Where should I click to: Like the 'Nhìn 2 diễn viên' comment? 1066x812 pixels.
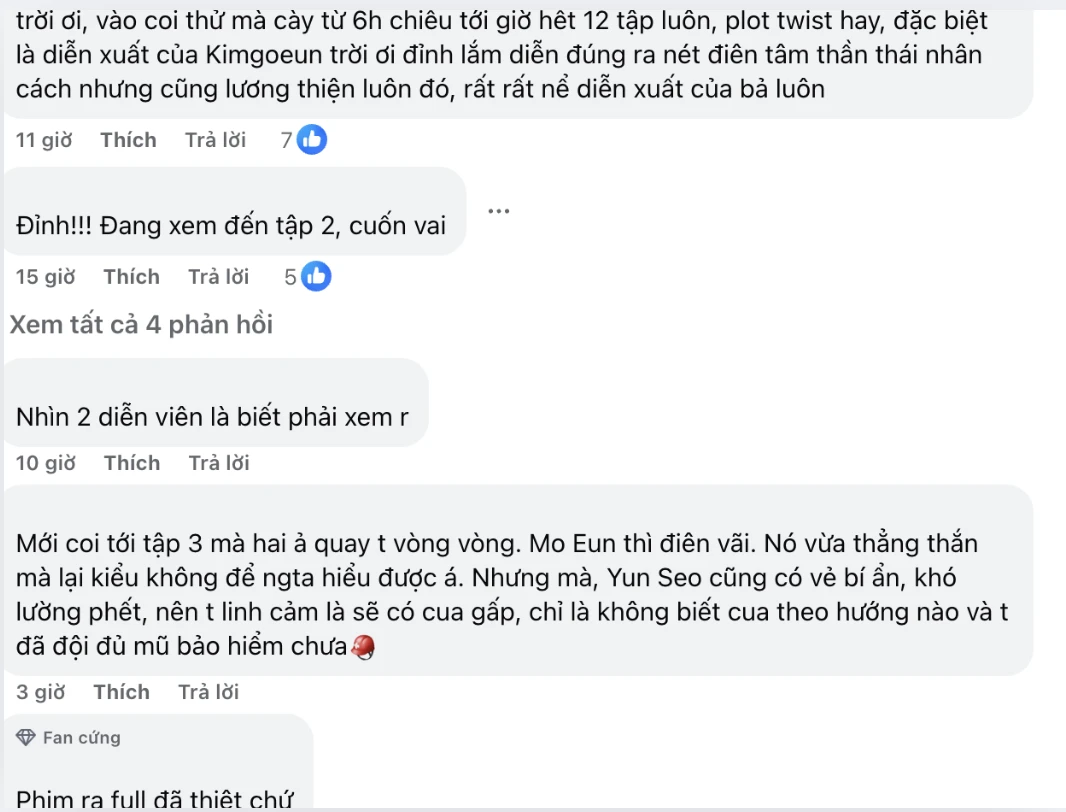pyautogui.click(x=132, y=463)
